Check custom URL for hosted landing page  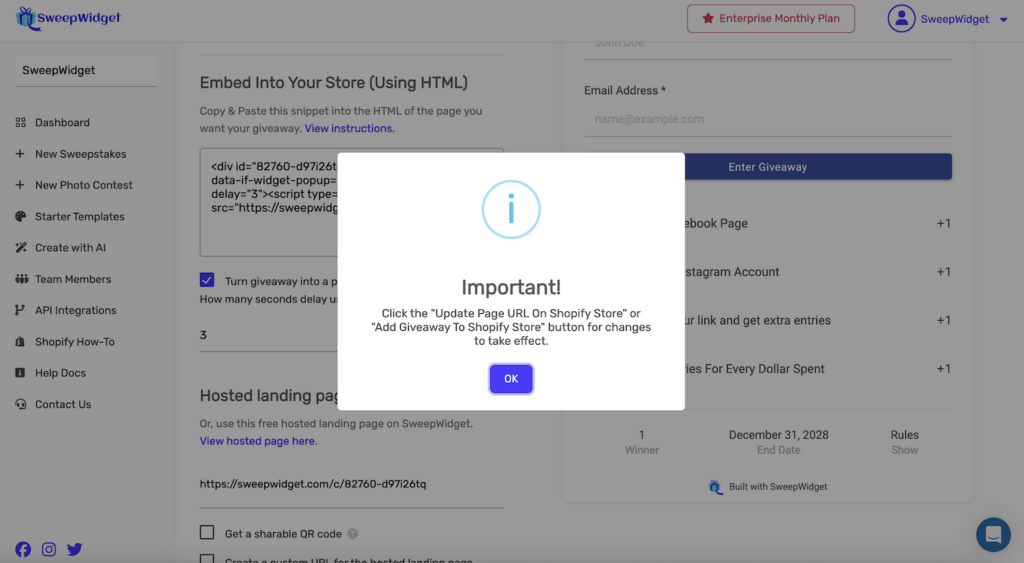point(207,559)
